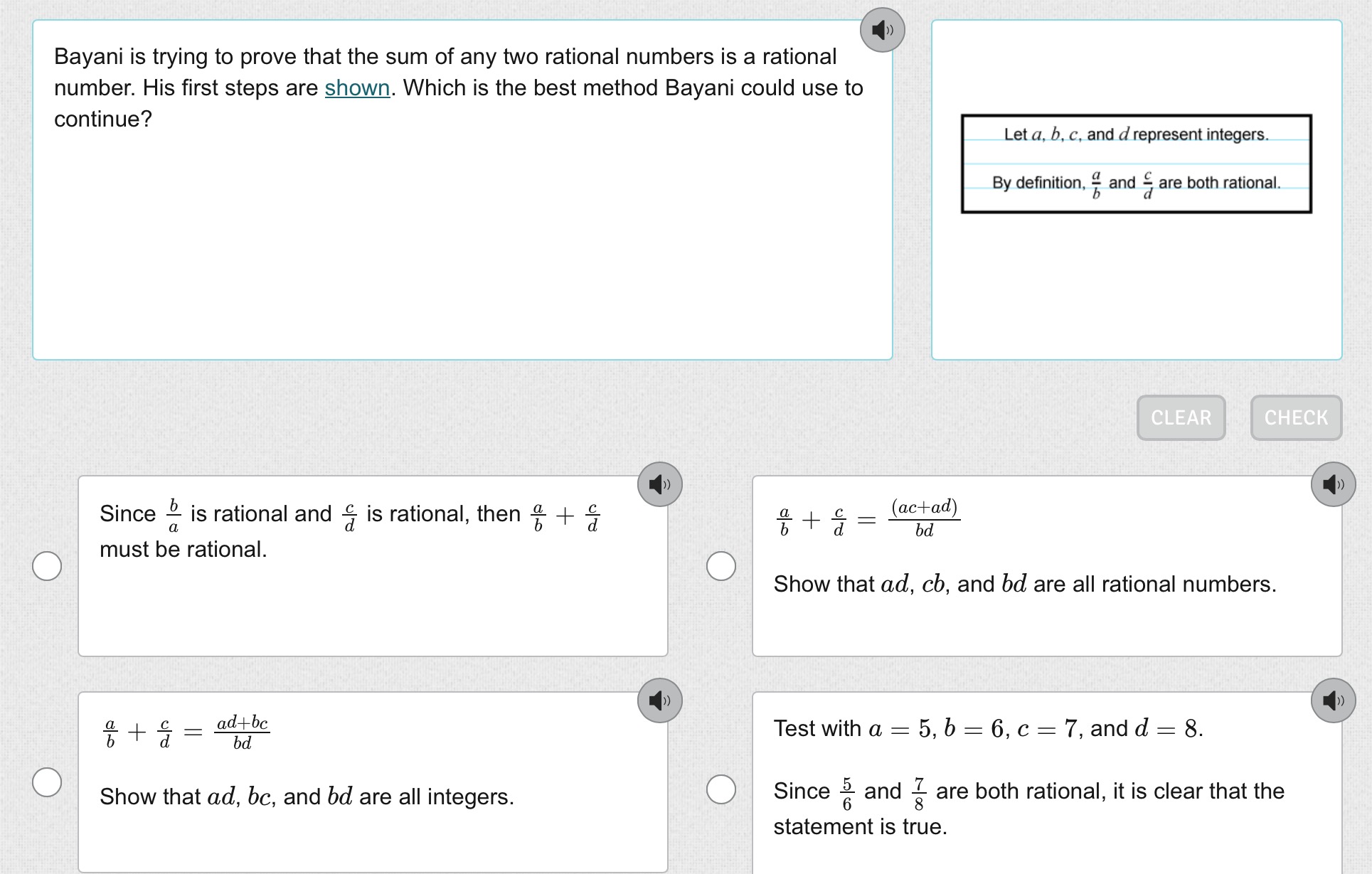
Task: Select radio button beside 'all rational numbers' answer
Action: (720, 566)
